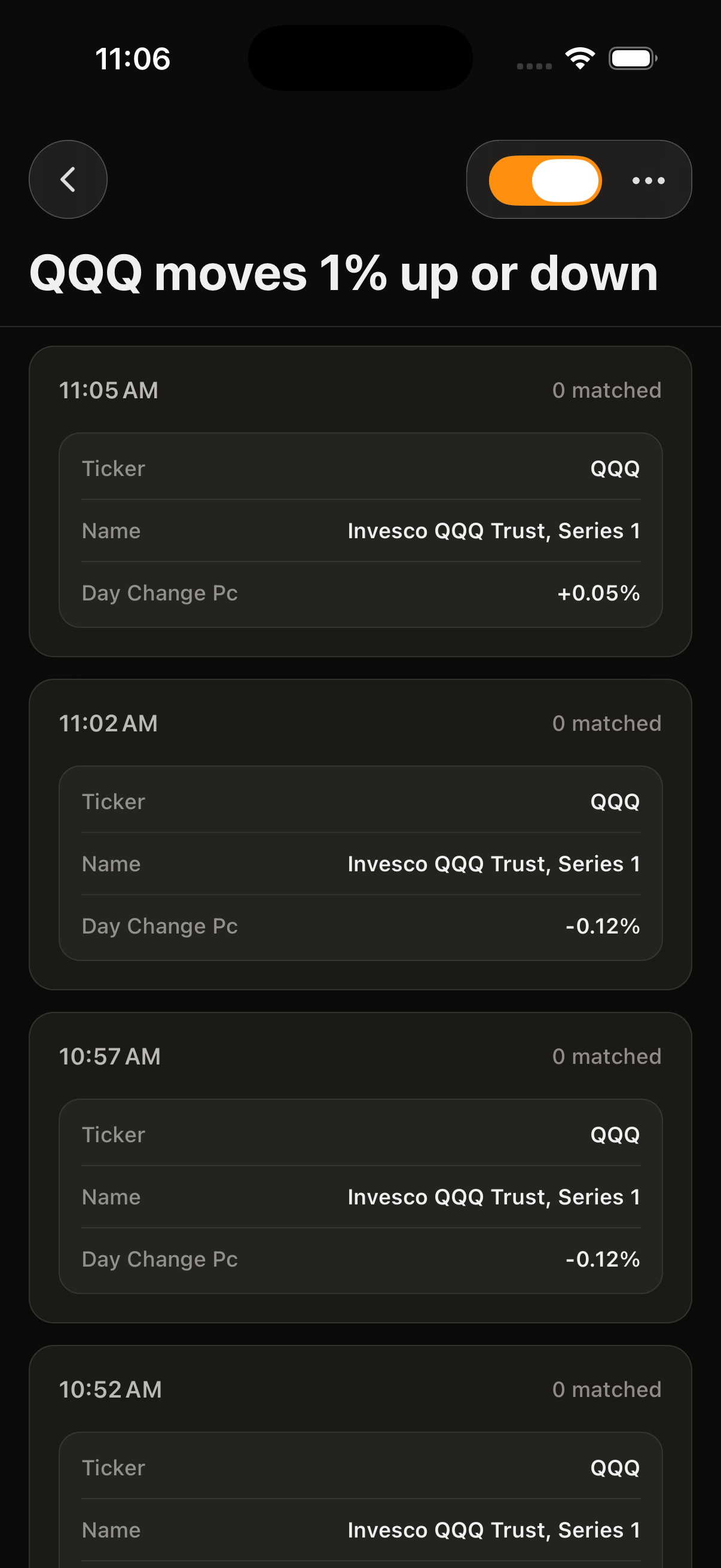Tap the 11:06 status bar clock

(x=133, y=59)
